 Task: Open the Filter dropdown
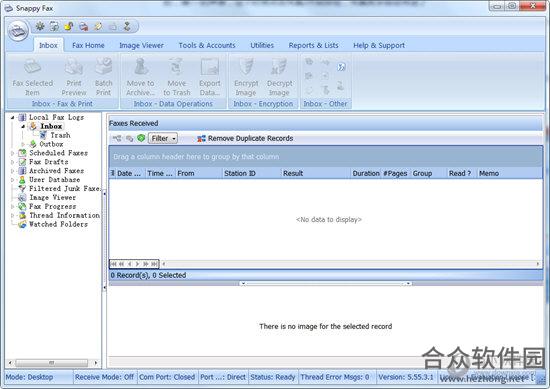[163, 138]
